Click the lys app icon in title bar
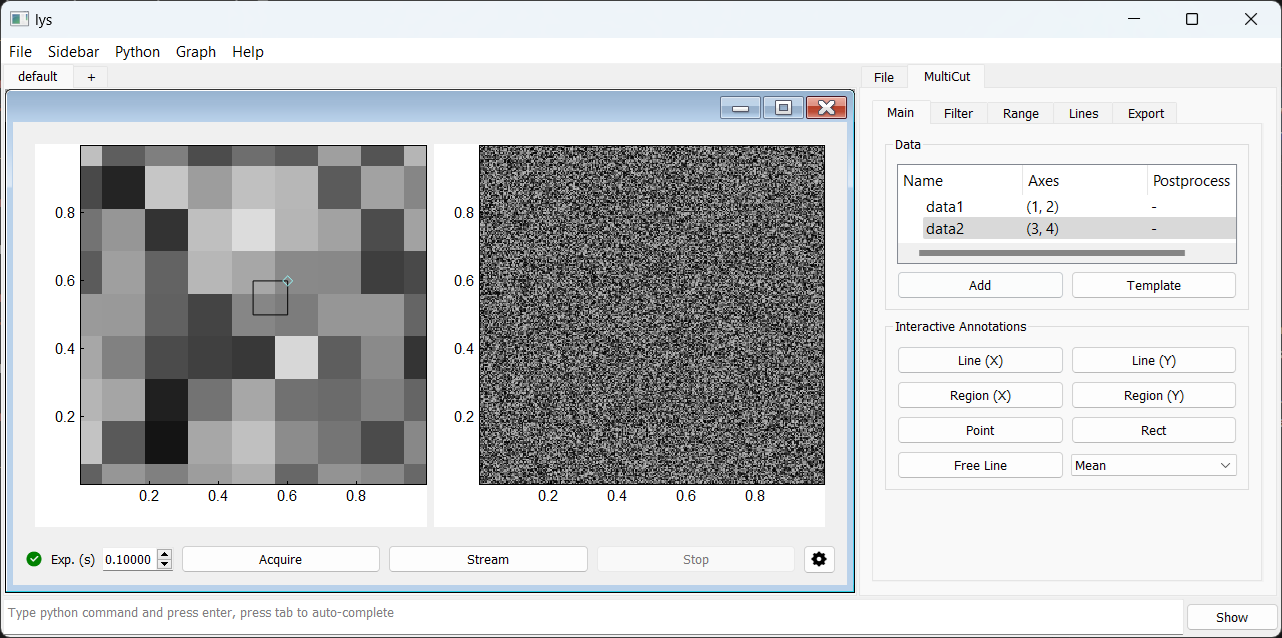 coord(19,19)
